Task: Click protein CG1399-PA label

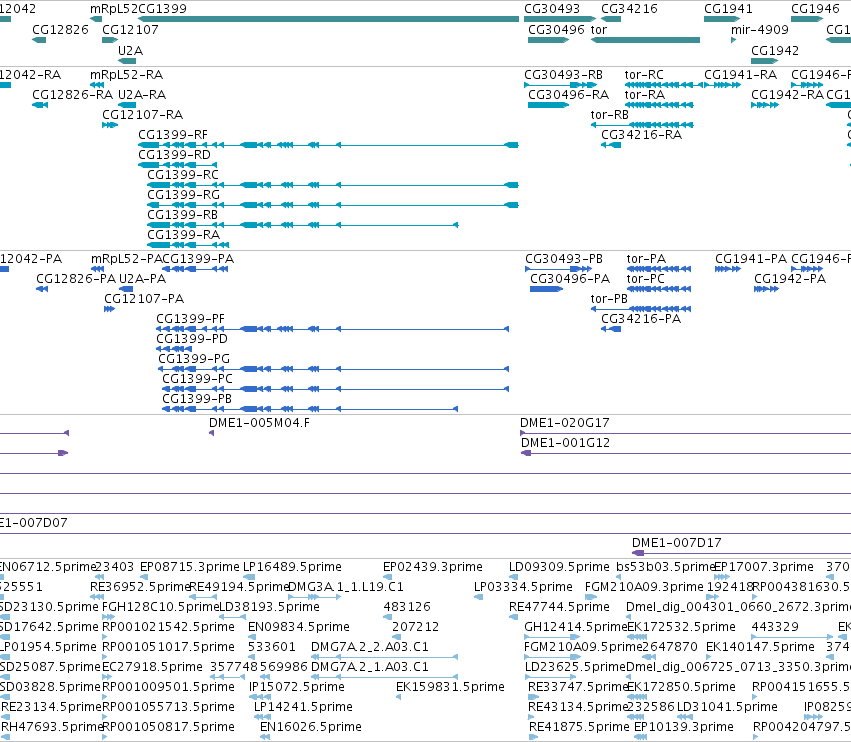Action: coord(198,259)
